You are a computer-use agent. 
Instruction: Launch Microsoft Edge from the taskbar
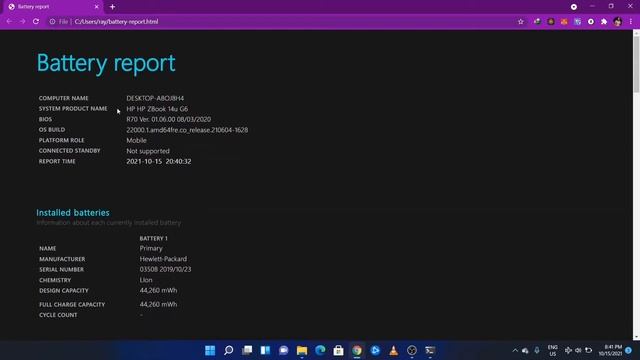coord(320,350)
